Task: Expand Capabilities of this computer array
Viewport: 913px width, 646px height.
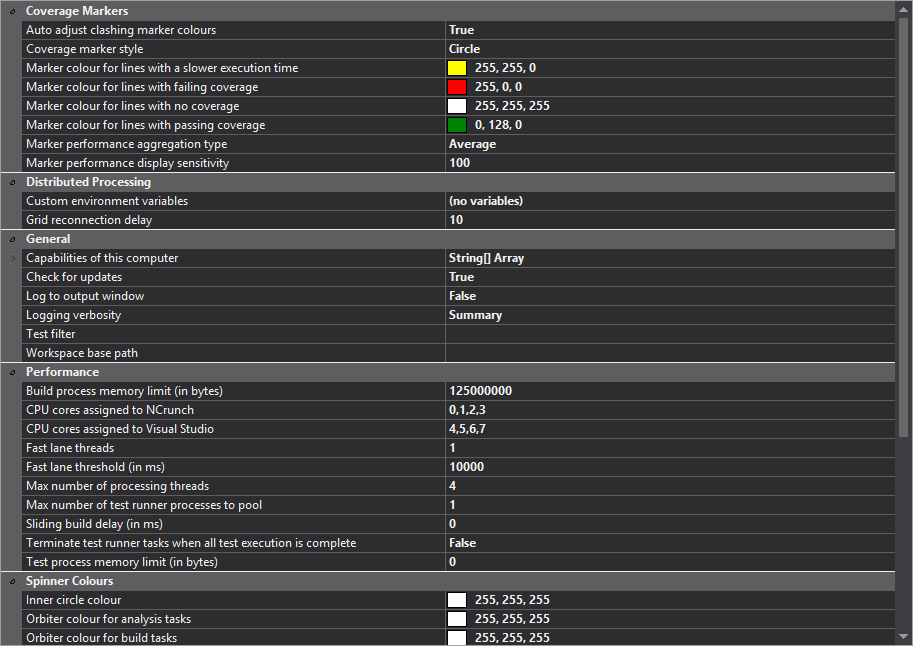Action: 12,258
